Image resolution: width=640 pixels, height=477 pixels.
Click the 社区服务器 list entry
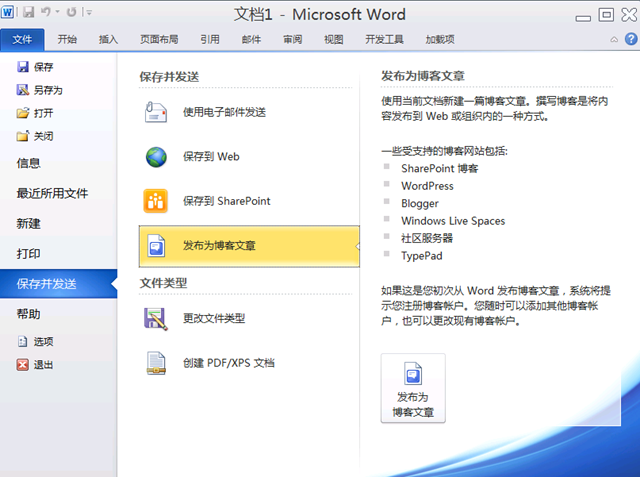click(427, 238)
